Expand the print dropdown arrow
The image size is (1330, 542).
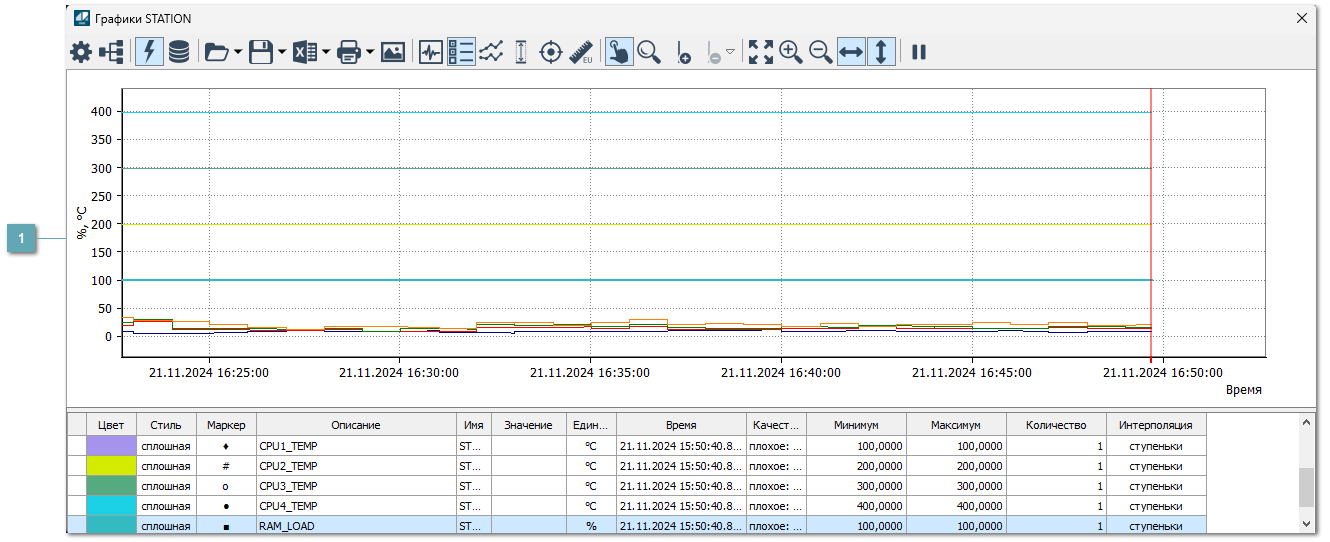[370, 53]
